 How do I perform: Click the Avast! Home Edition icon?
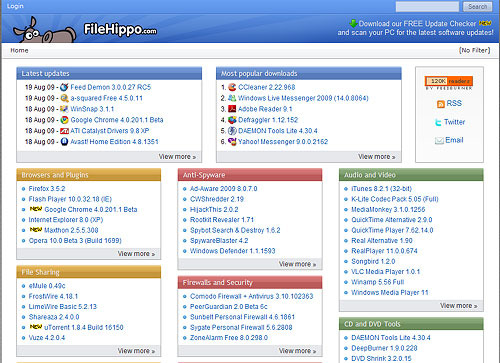[64, 142]
